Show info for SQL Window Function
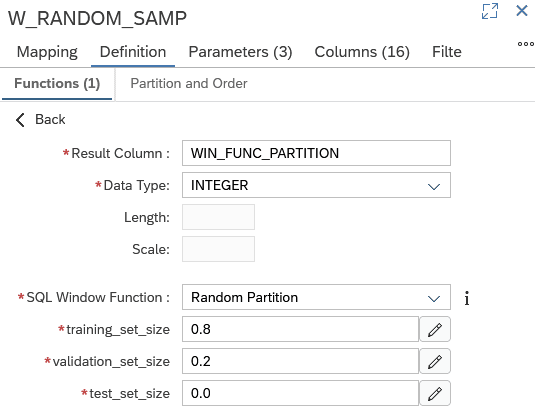 coord(467,298)
